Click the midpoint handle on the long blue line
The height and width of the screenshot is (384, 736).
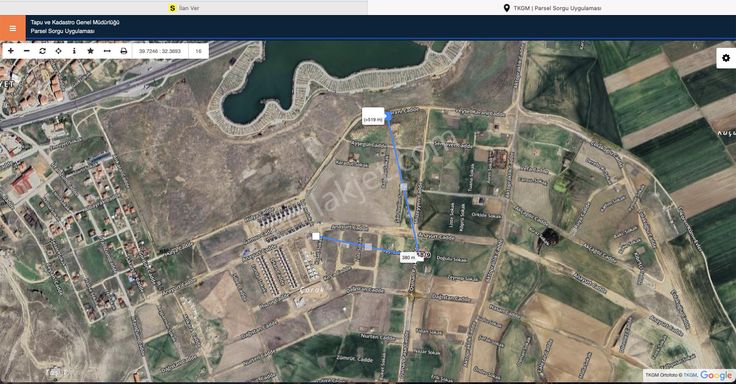[x=404, y=187]
